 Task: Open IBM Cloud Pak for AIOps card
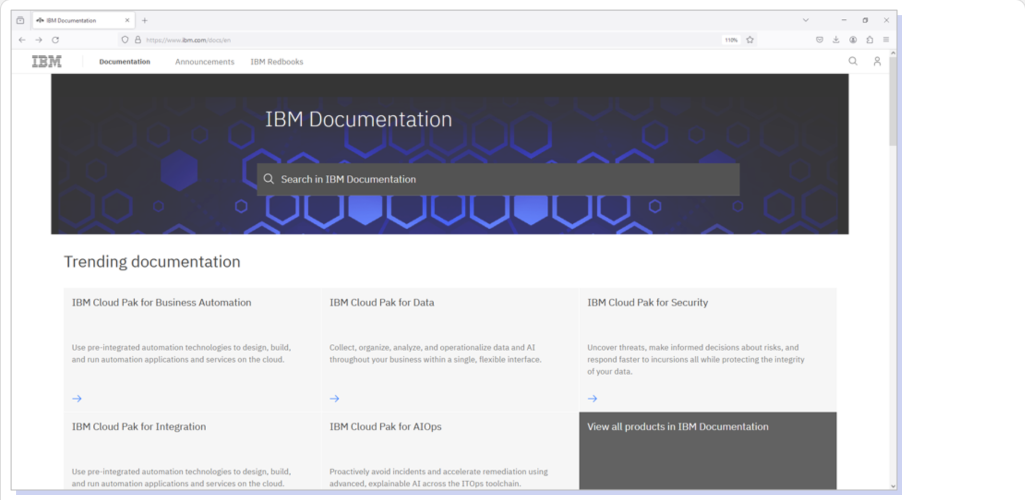click(x=450, y=451)
